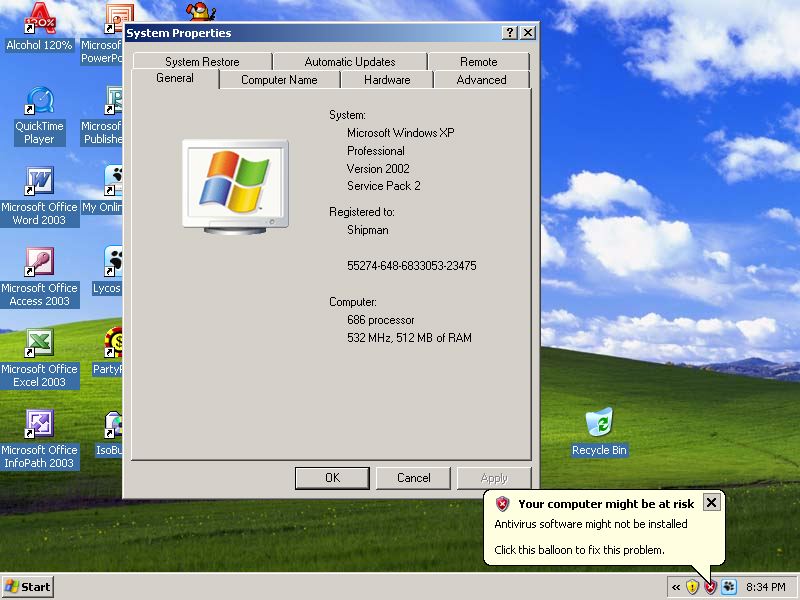Image resolution: width=800 pixels, height=600 pixels.
Task: Click the product ID 55274-648-6833053-23475
Action: [x=412, y=266]
